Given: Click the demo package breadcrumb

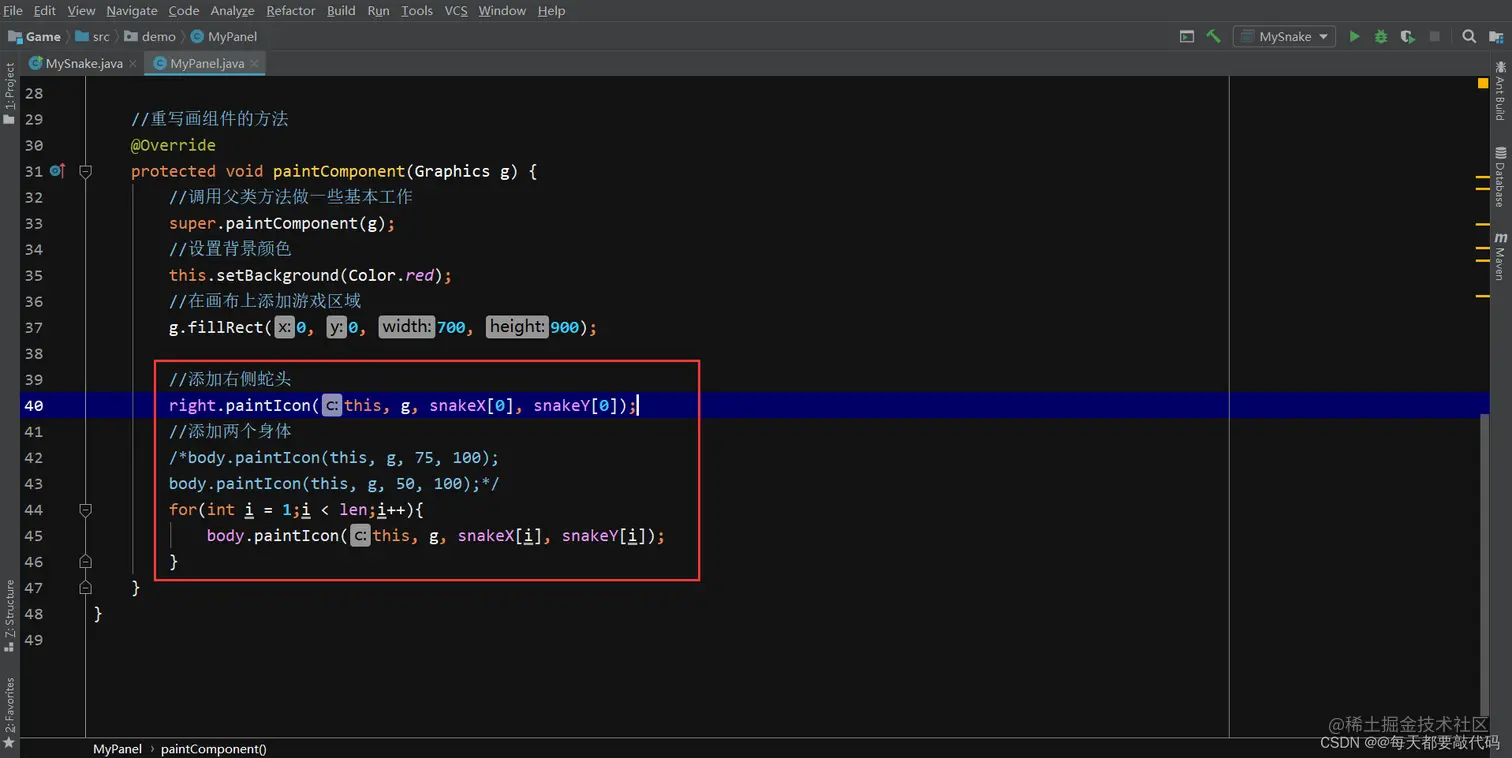Looking at the screenshot, I should click(150, 37).
